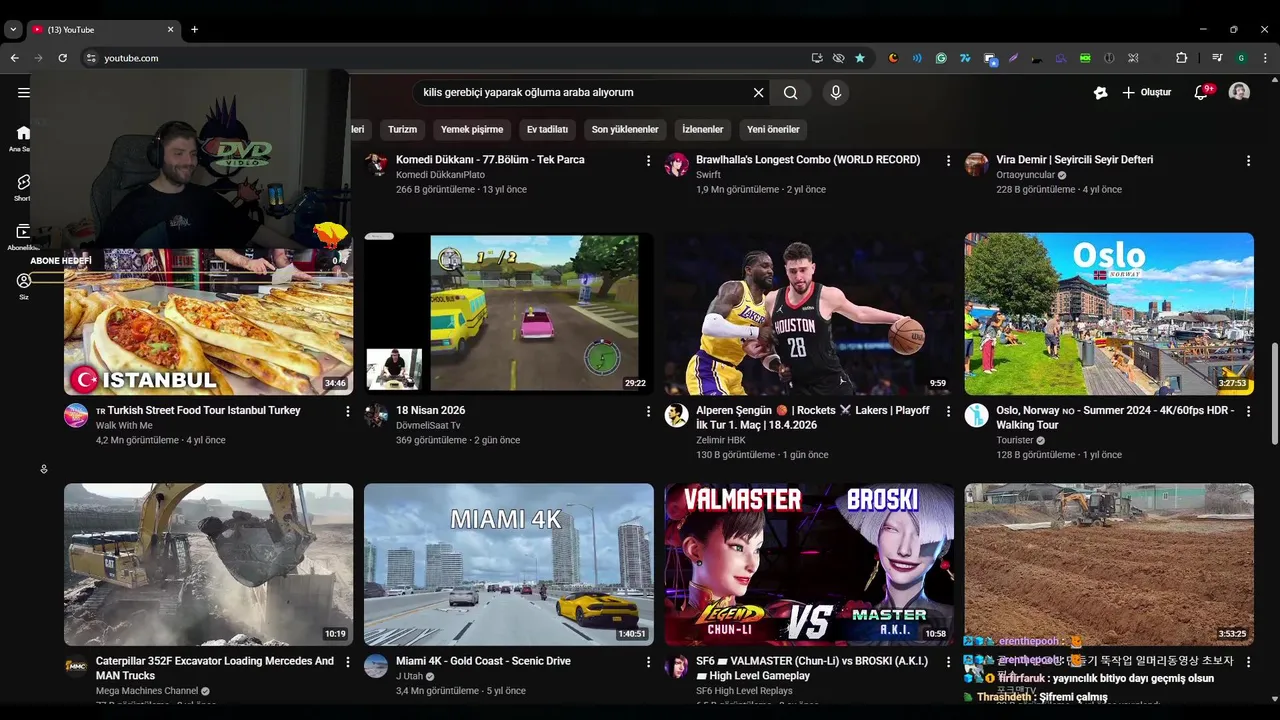
Task: Open Subscriptions (Abonelikler) in sidebar
Action: (x=24, y=237)
